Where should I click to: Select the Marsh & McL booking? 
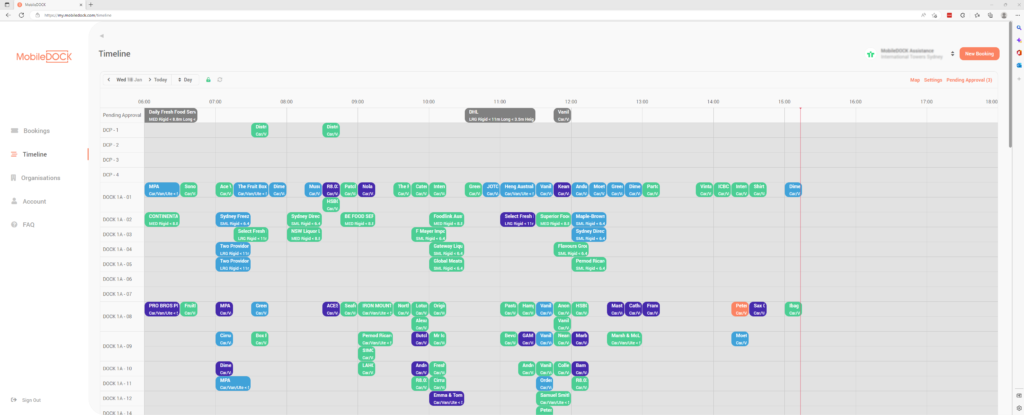click(624, 339)
